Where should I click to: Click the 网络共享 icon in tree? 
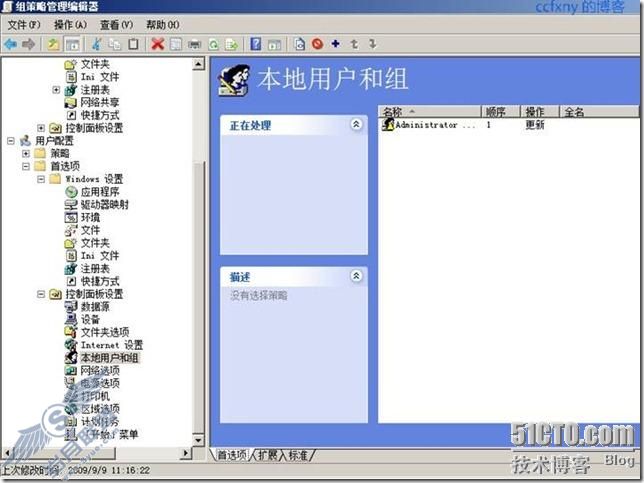(x=71, y=102)
